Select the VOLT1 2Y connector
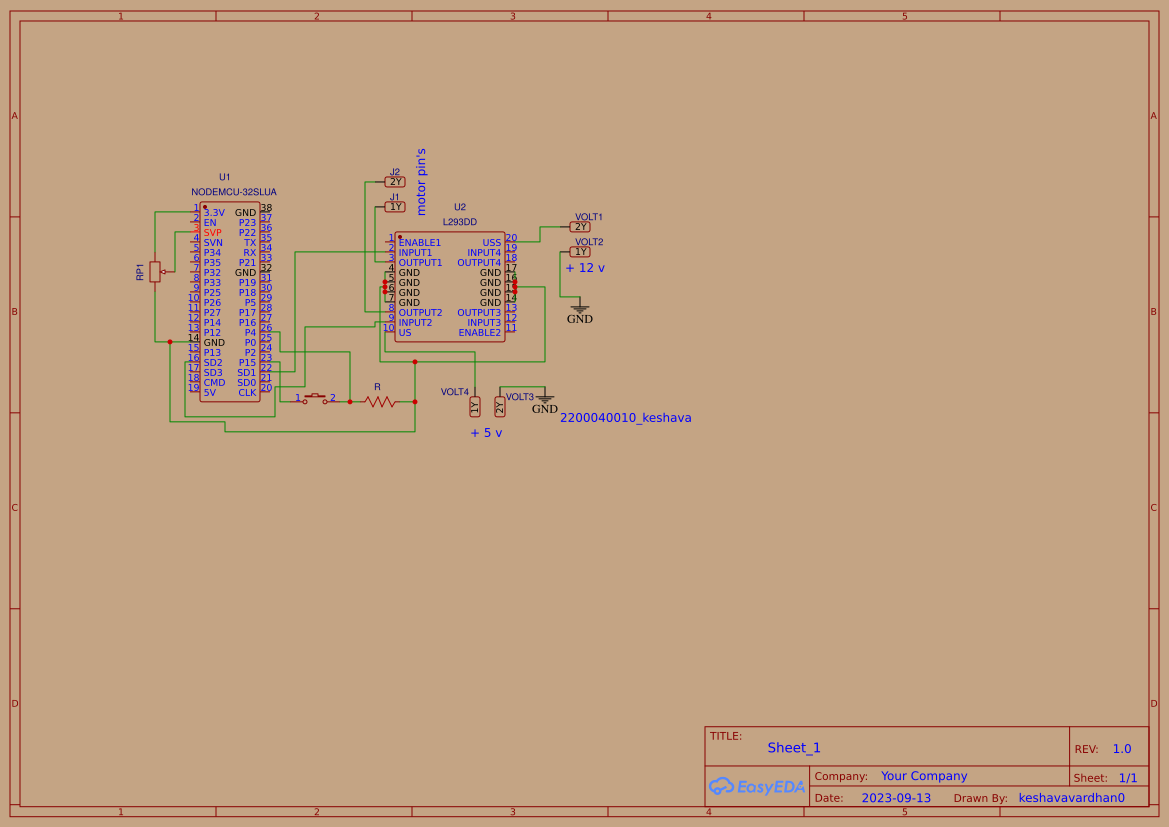The height and width of the screenshot is (827, 1169). (578, 226)
